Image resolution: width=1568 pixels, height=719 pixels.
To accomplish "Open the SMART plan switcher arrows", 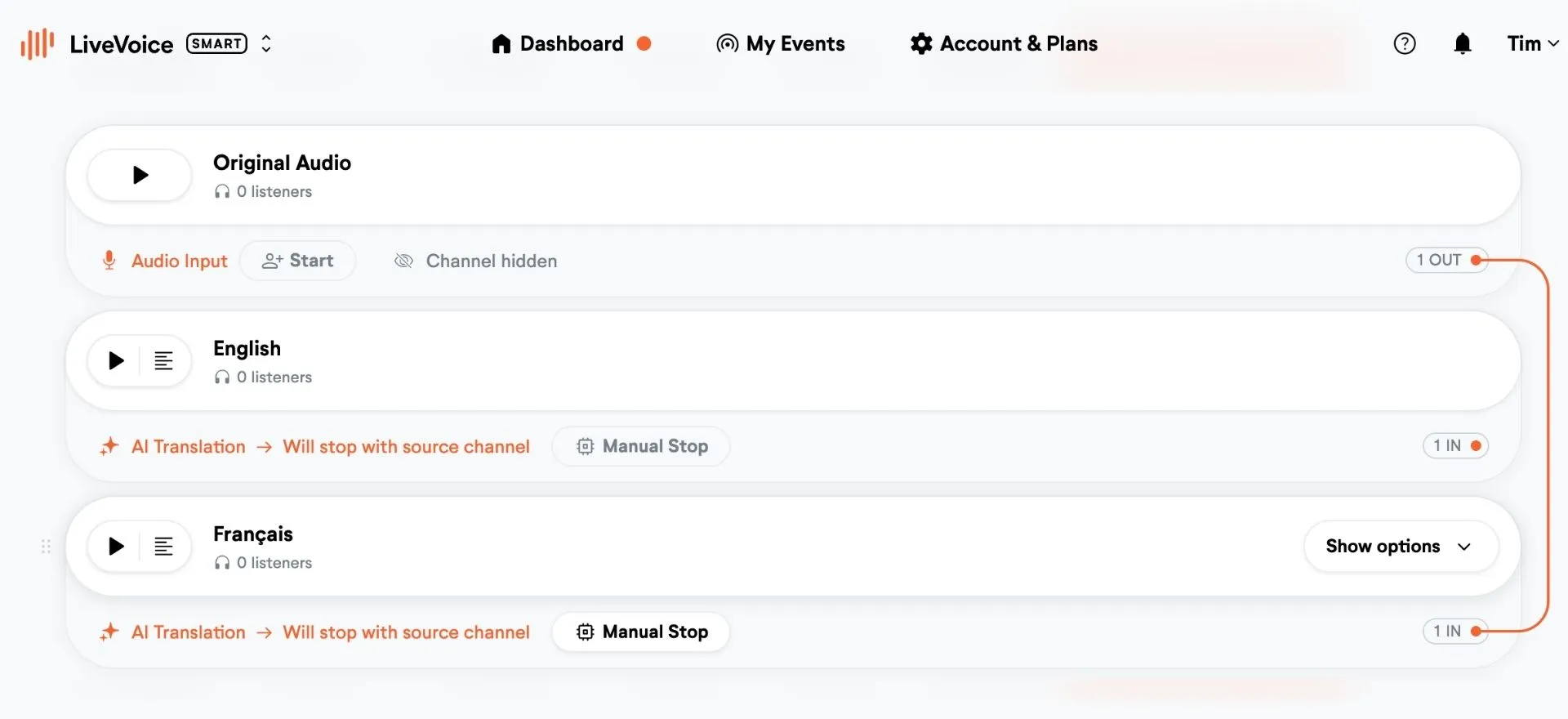I will point(266,44).
